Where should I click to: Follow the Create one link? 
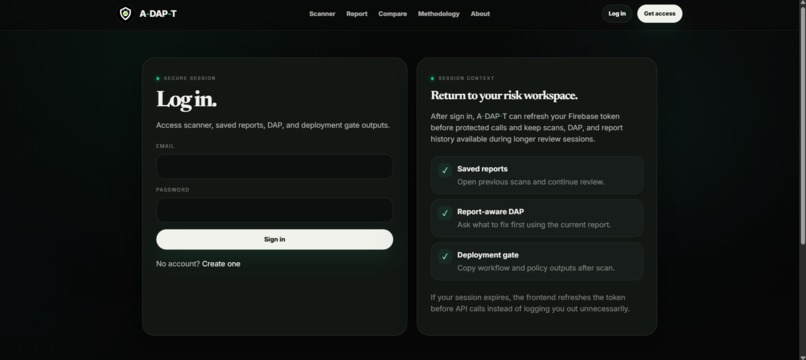pos(221,264)
